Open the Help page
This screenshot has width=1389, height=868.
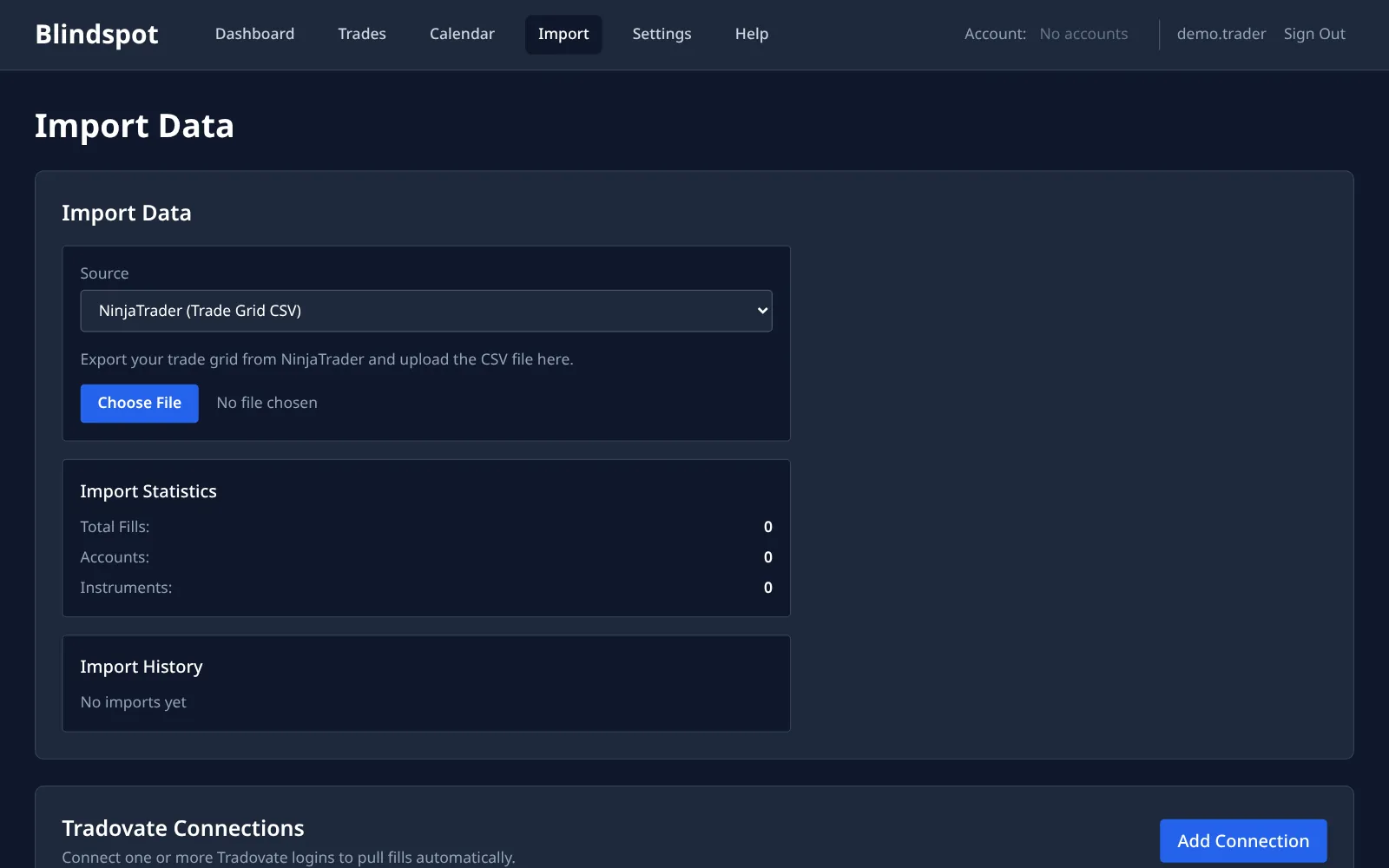point(752,34)
